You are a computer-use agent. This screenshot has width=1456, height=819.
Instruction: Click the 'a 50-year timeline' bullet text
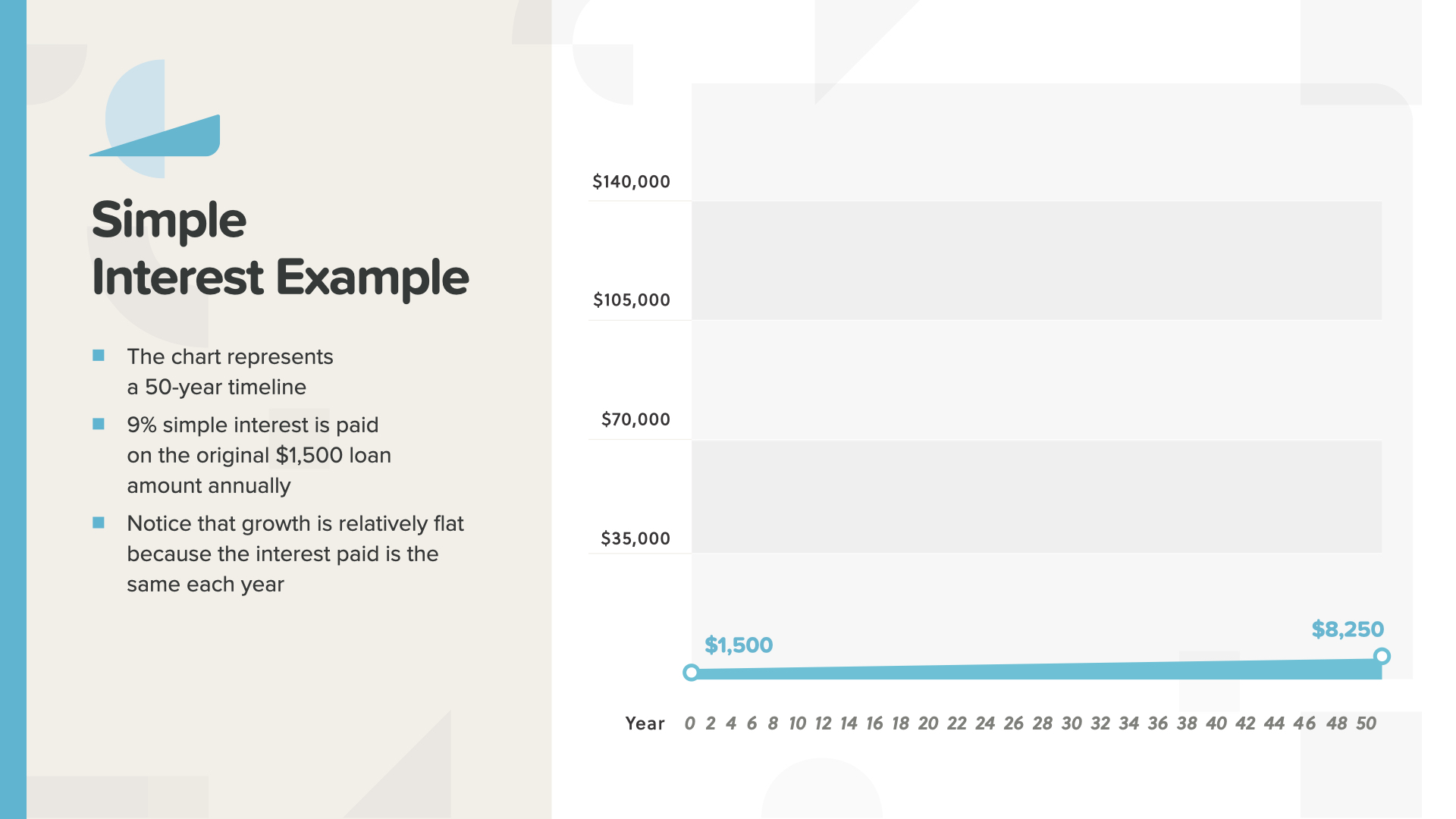coord(216,387)
